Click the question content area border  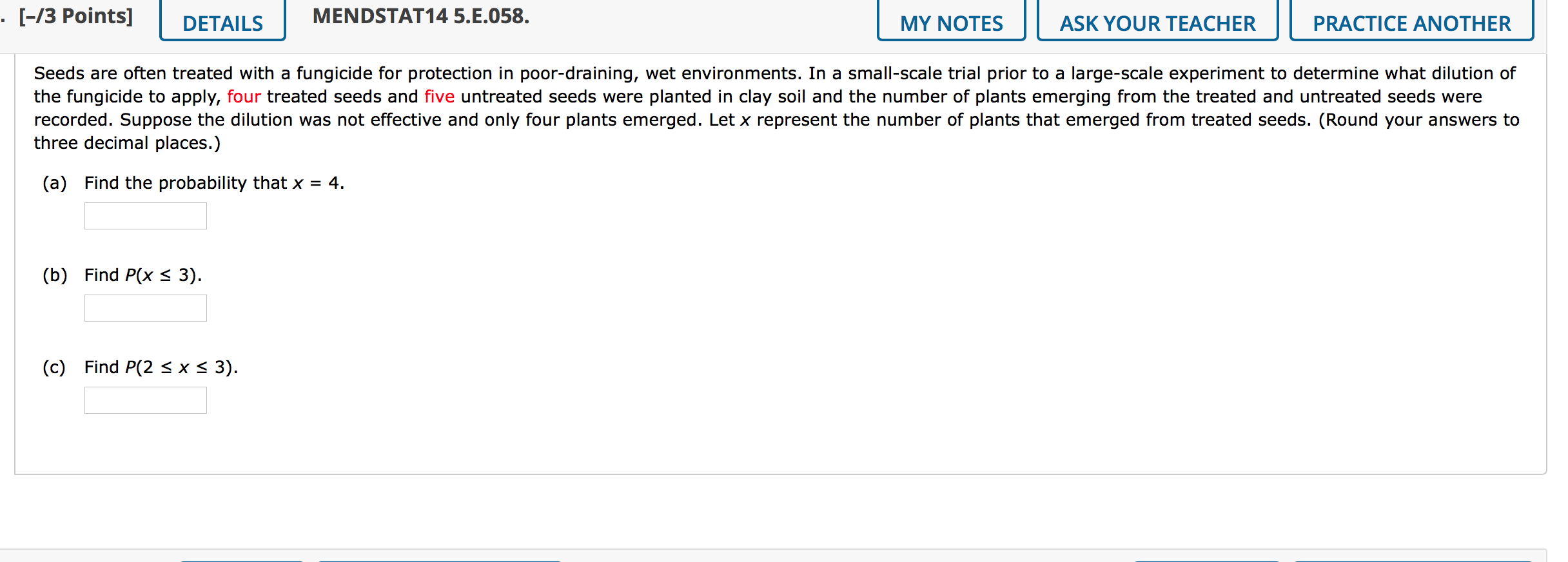pyautogui.click(x=15, y=258)
